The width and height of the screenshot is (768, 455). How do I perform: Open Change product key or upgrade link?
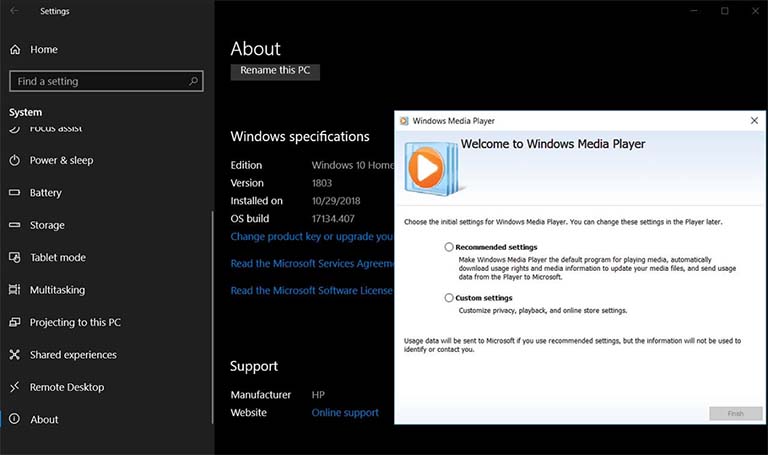(312, 237)
